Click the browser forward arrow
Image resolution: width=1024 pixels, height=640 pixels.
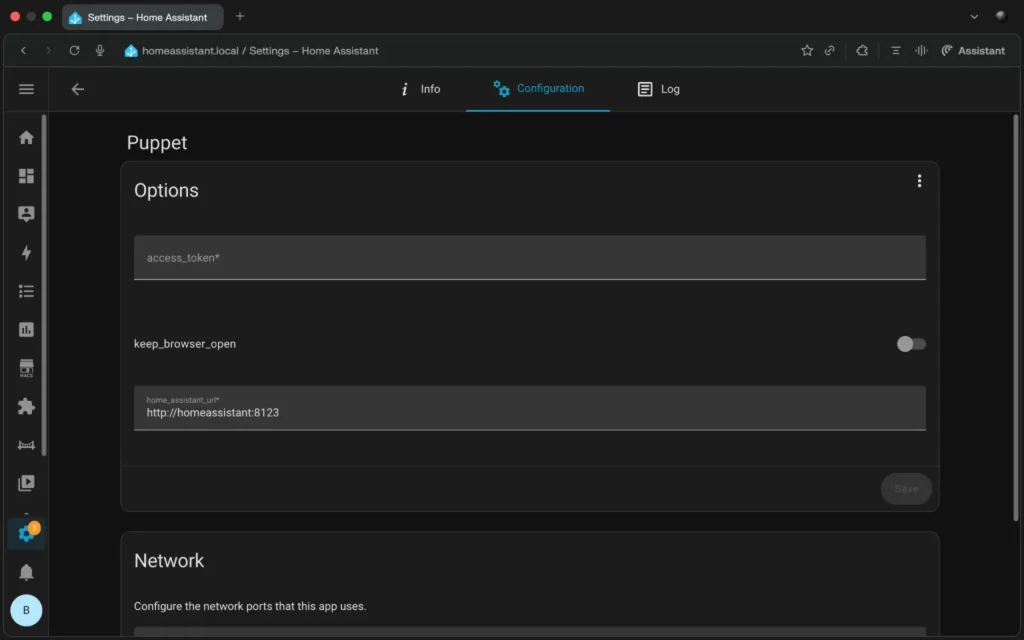coord(48,50)
